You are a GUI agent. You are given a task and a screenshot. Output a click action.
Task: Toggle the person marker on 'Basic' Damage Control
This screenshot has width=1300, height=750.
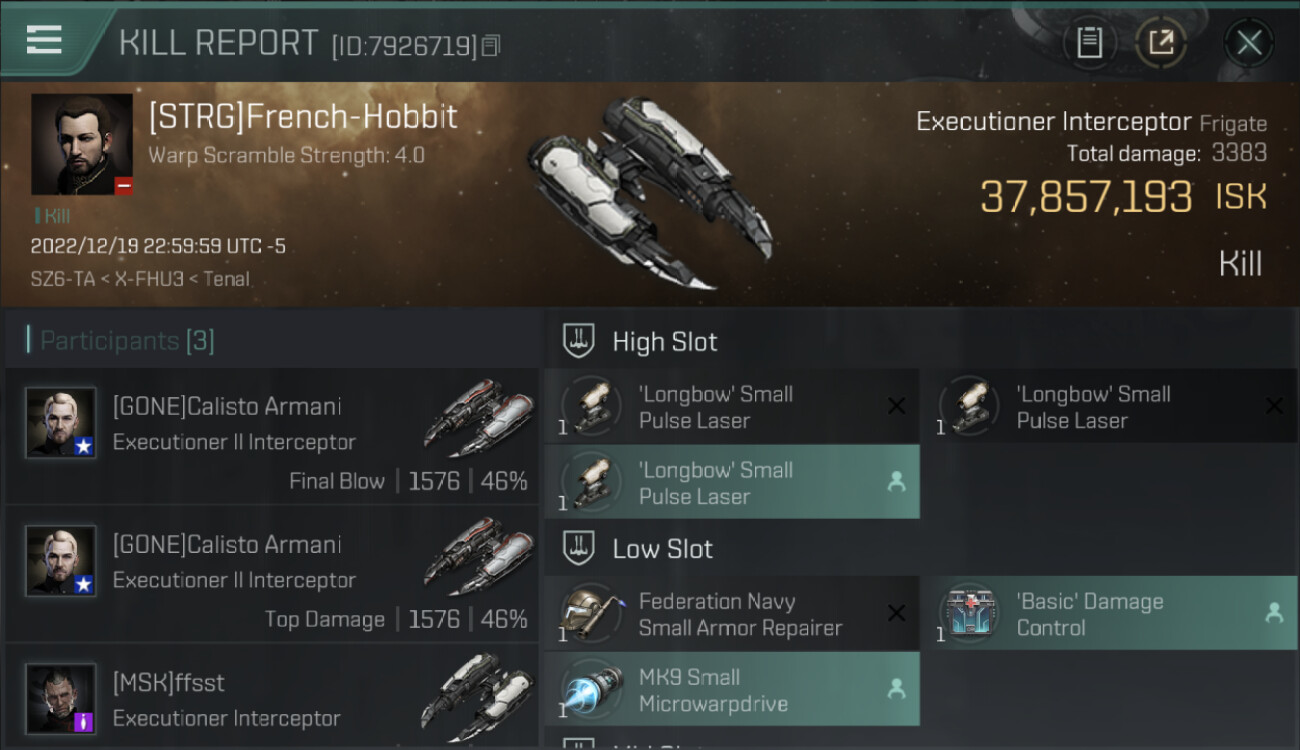tap(1274, 613)
